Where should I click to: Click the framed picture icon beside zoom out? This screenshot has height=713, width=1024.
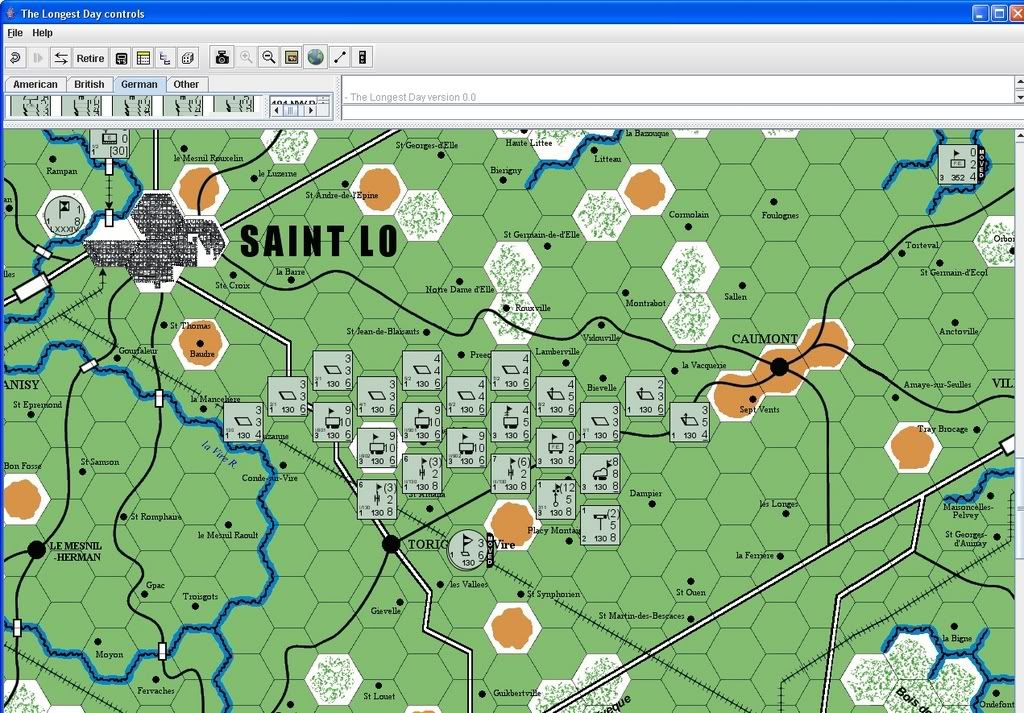click(x=292, y=57)
